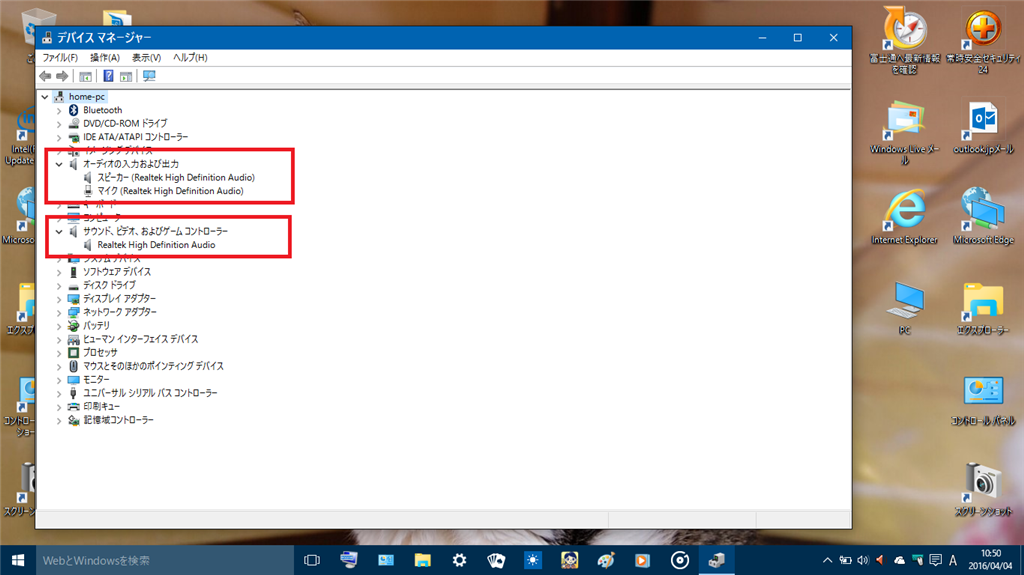Select the スピーカー (Realtek High Definition Audio) device
This screenshot has width=1024, height=575.
pos(176,178)
